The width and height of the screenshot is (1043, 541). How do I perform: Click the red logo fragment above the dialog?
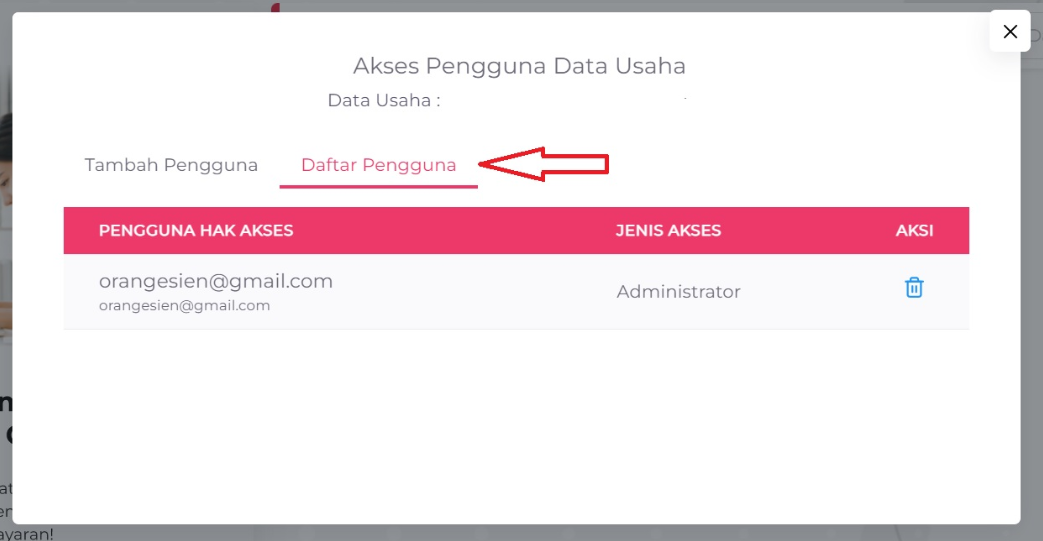[276, 6]
